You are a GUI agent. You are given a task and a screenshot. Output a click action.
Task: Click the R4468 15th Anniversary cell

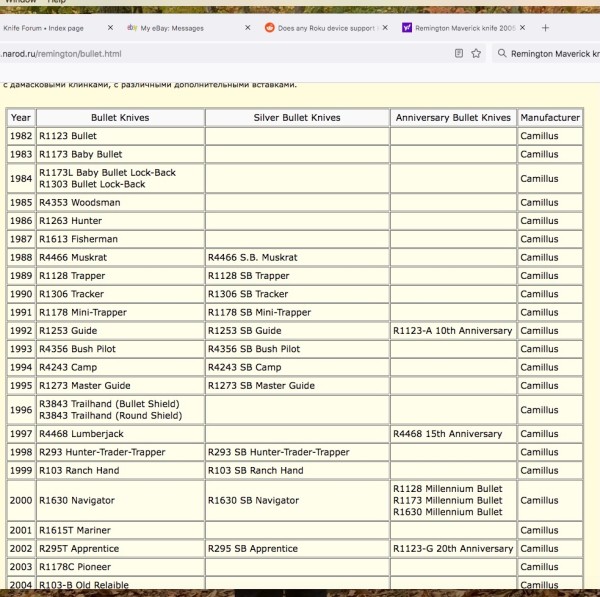point(453,434)
